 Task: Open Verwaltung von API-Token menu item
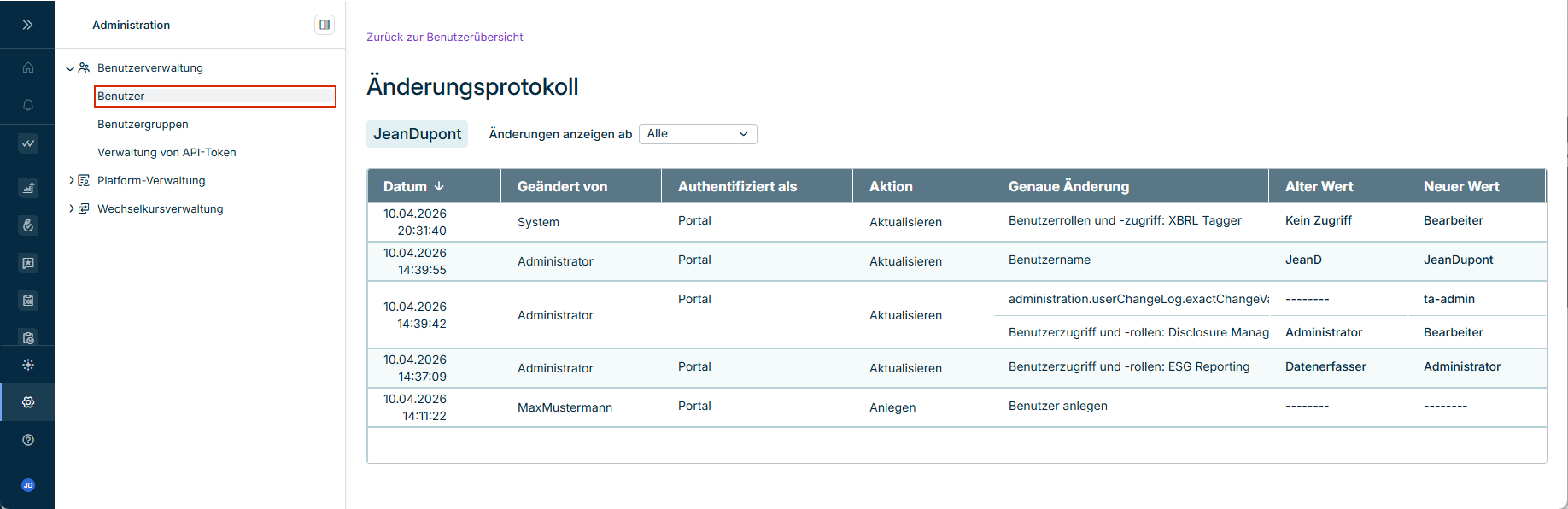point(167,153)
